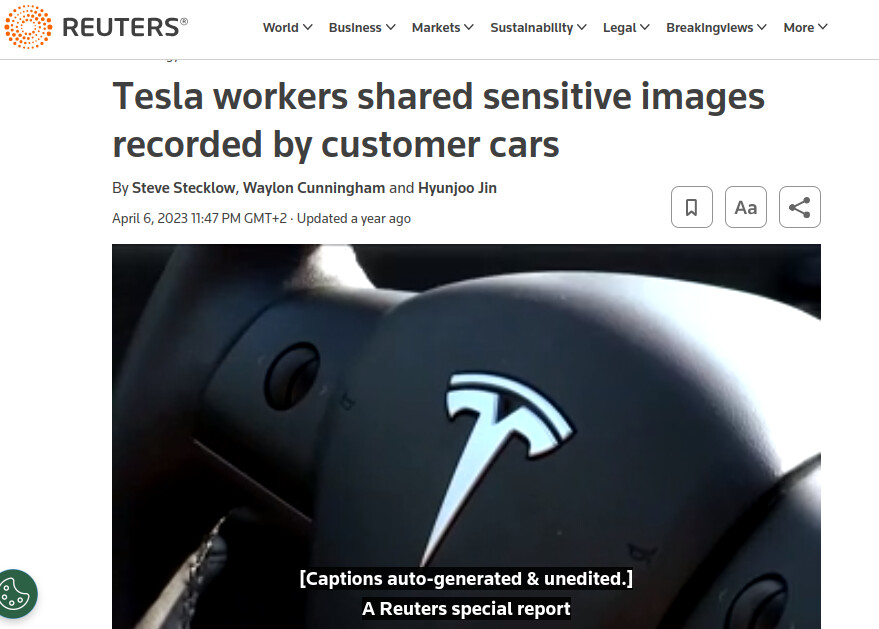Open author Hyunjoo Jin's profile
This screenshot has height=629, width=879.
coord(457,188)
